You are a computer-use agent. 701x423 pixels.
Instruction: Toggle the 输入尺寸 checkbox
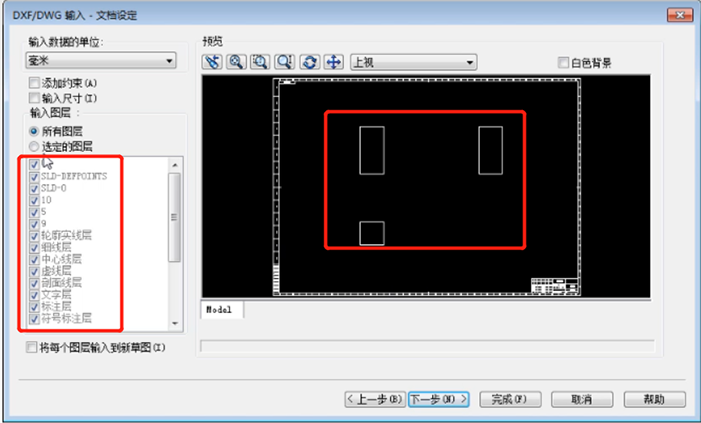(x=36, y=98)
